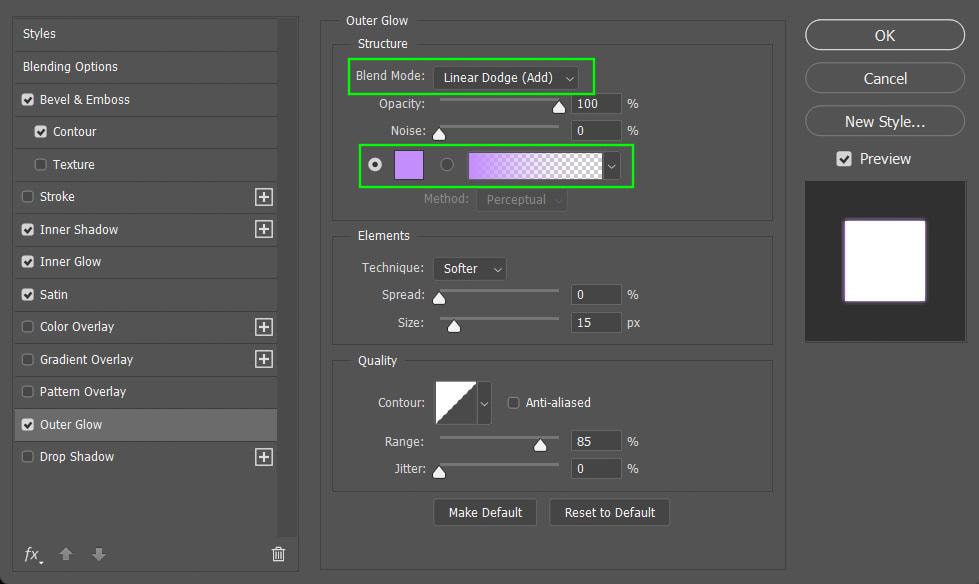The width and height of the screenshot is (979, 584).
Task: Uncheck the Preview checkbox
Action: 844,159
